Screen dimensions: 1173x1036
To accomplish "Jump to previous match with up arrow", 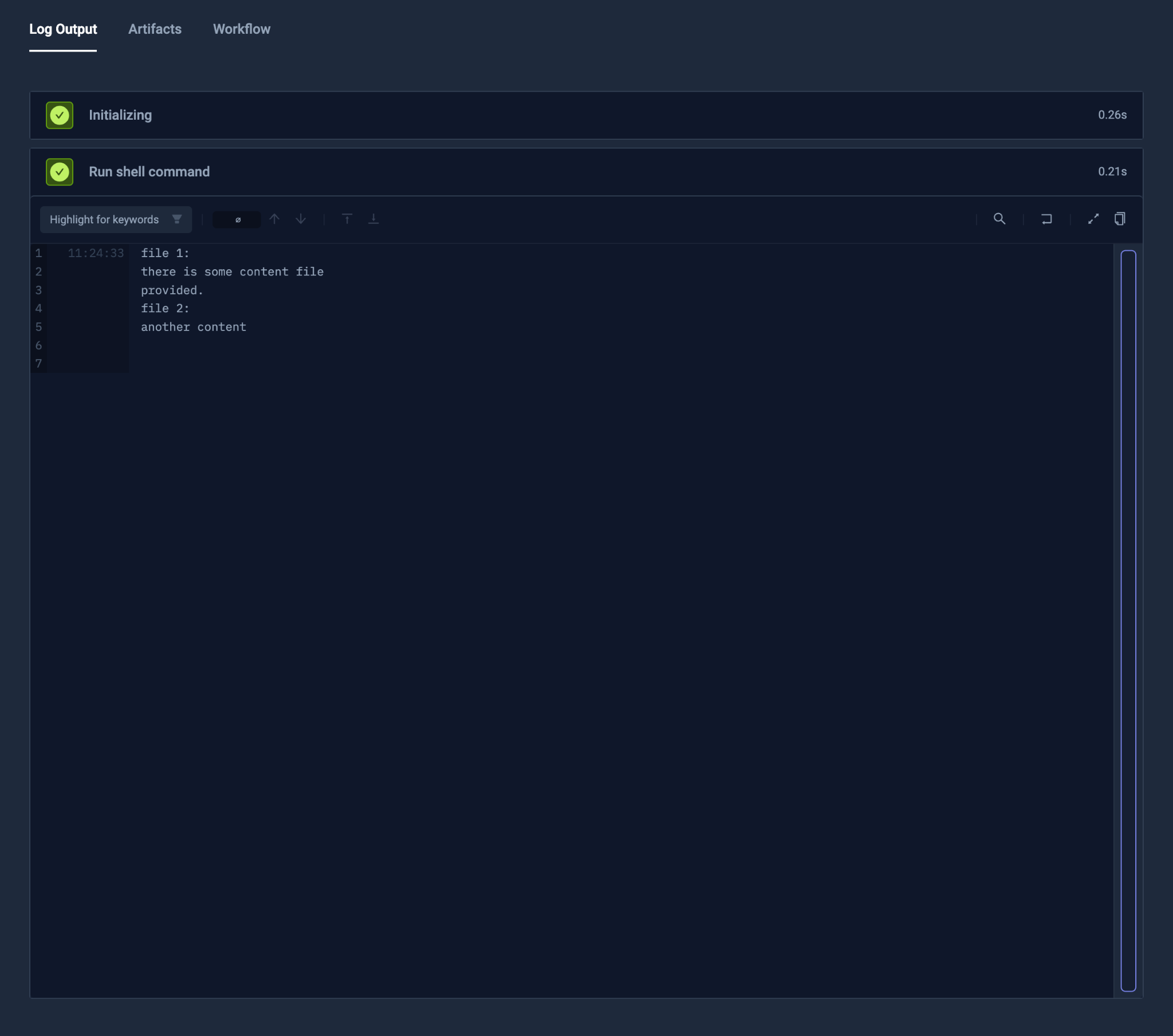I will coord(274,219).
